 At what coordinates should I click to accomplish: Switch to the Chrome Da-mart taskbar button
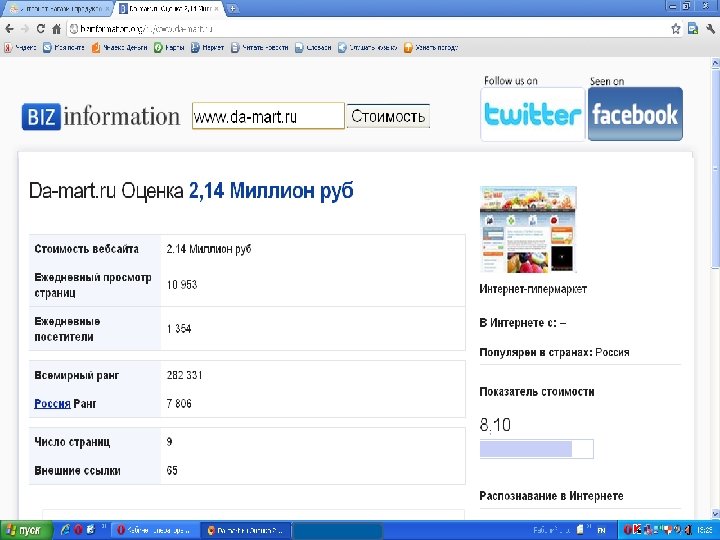(x=247, y=530)
